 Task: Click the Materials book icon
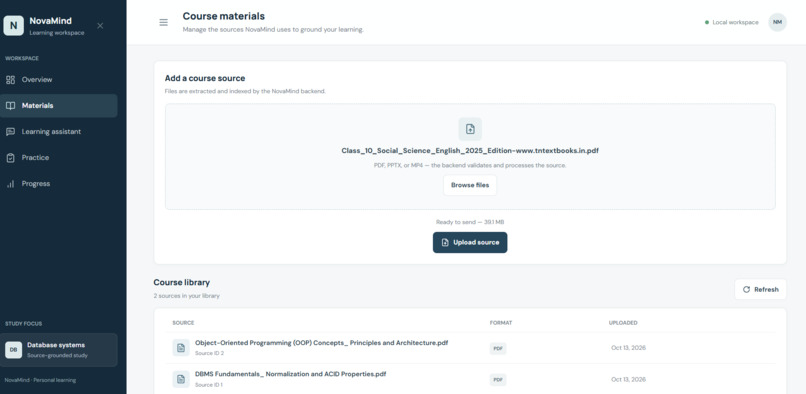[10, 105]
